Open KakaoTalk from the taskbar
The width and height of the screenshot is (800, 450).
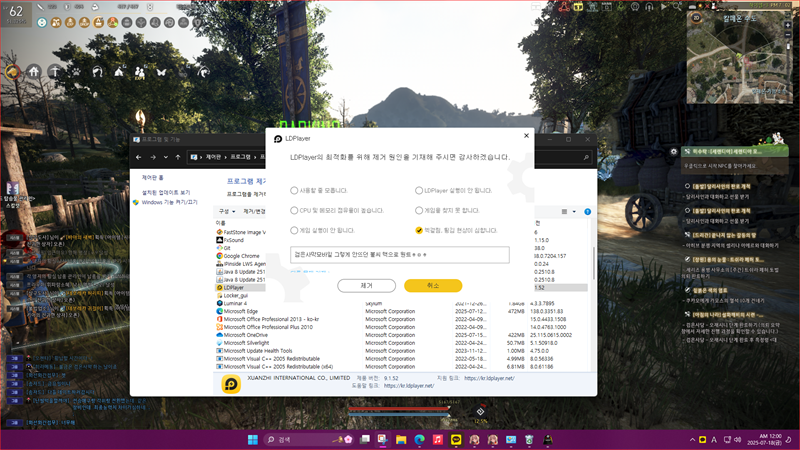pyautogui.click(x=456, y=440)
